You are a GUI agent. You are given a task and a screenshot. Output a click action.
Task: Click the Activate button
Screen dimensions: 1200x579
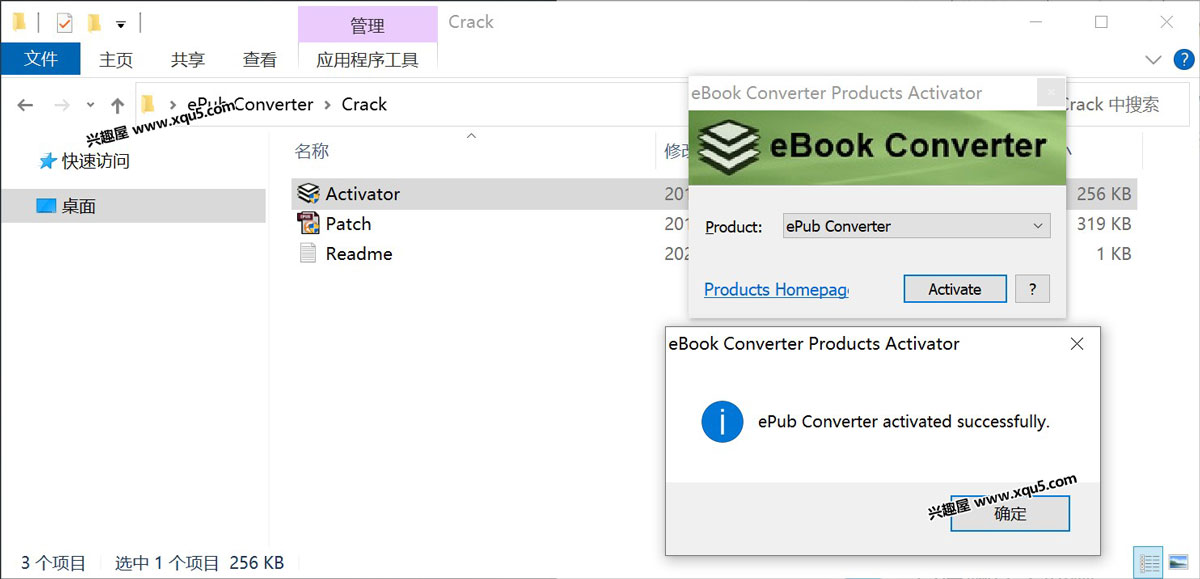tap(955, 289)
